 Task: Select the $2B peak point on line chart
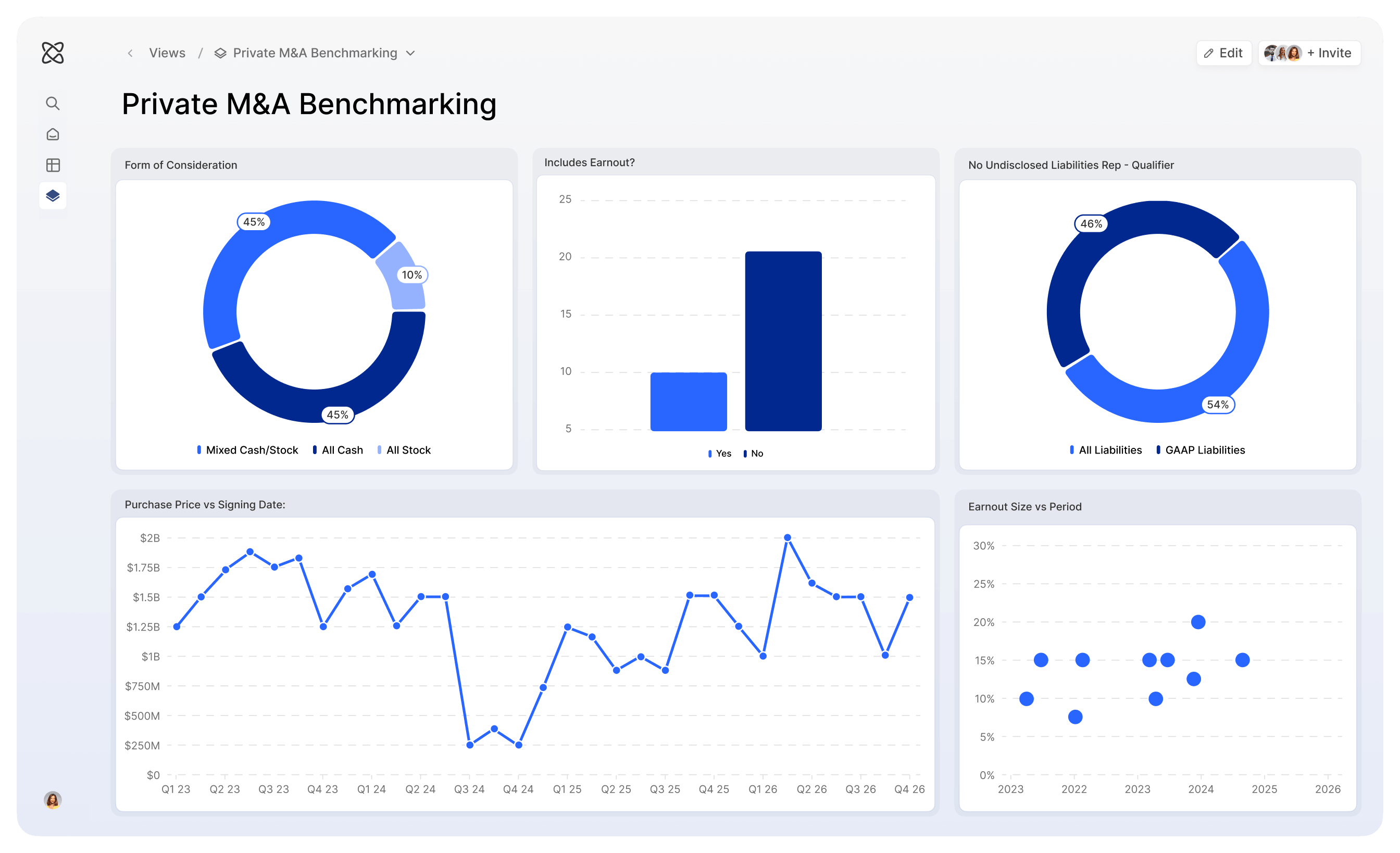787,537
